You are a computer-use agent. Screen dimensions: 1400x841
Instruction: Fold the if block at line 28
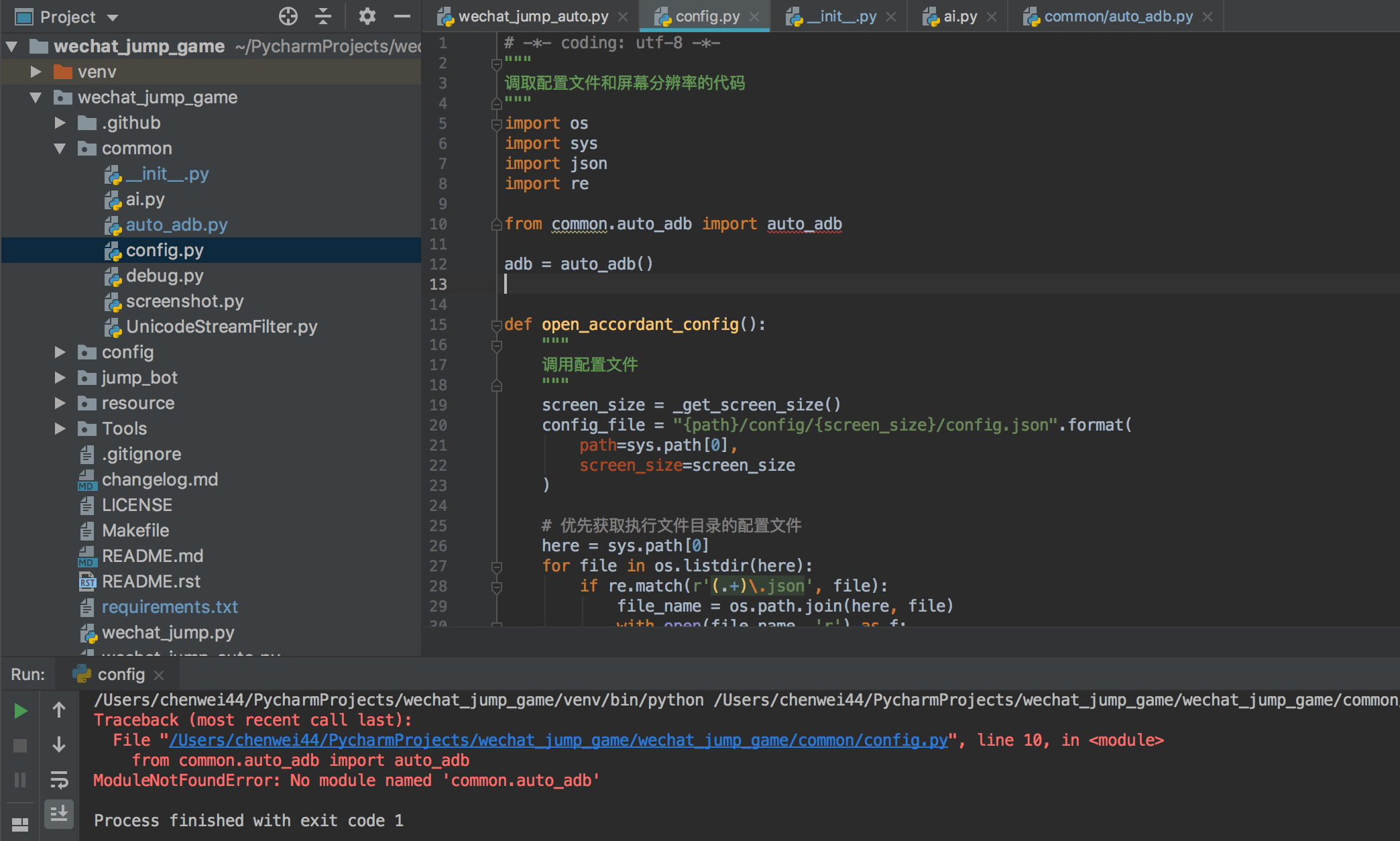tap(497, 587)
